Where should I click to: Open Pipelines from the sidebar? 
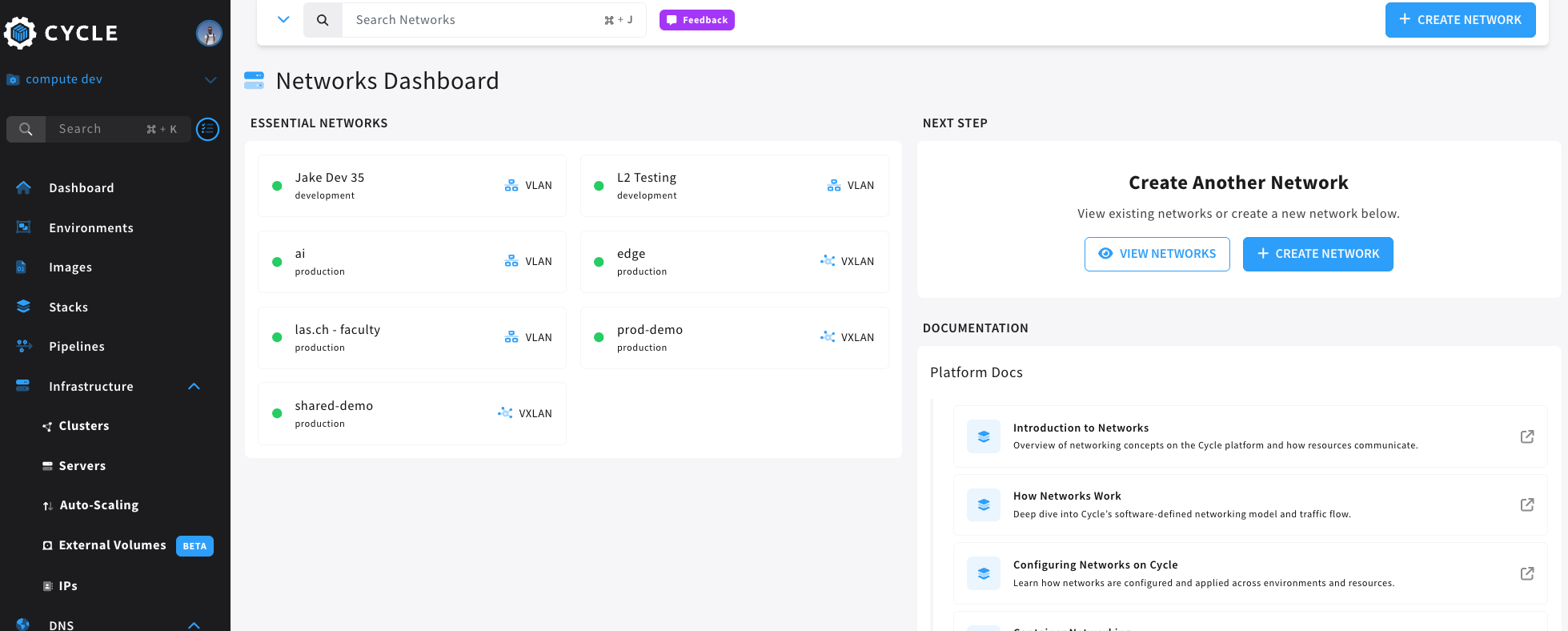tap(77, 347)
